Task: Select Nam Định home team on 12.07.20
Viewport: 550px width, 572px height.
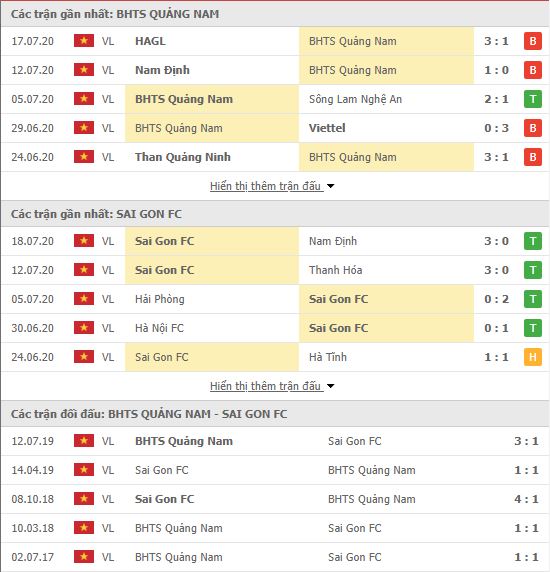Action: (x=162, y=70)
